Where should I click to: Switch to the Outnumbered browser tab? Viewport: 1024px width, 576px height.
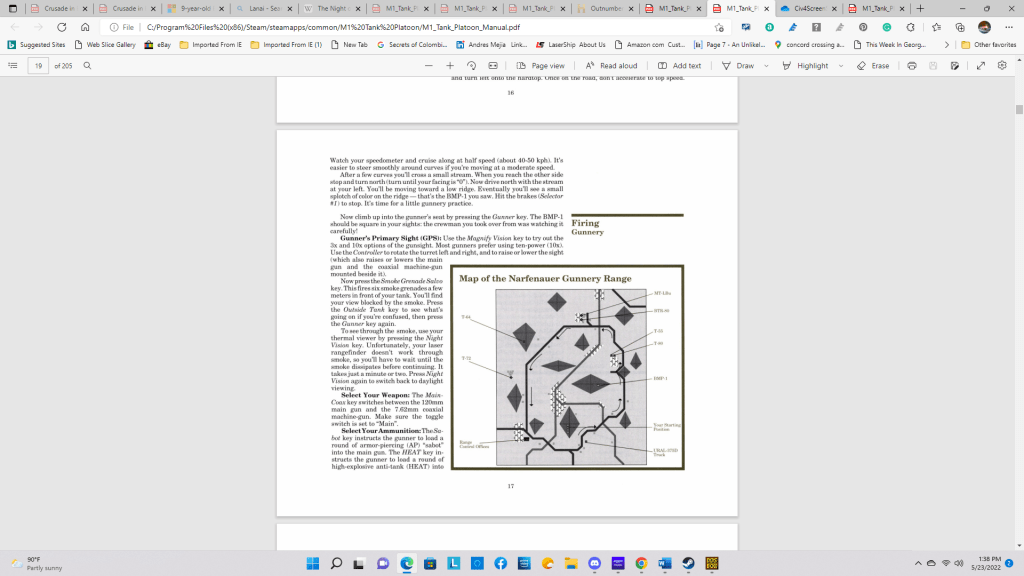point(609,8)
